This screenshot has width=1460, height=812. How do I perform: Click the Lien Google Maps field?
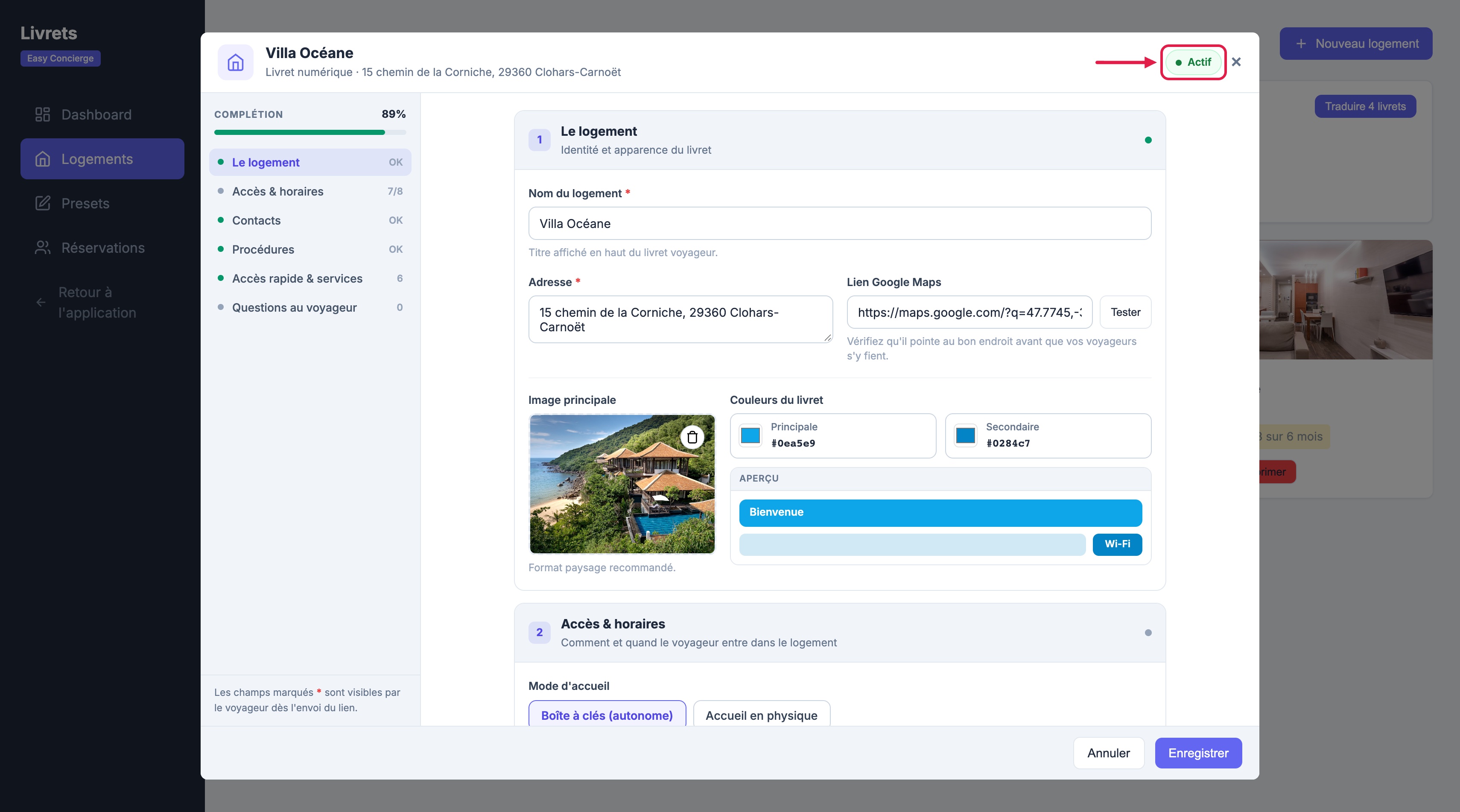point(969,312)
